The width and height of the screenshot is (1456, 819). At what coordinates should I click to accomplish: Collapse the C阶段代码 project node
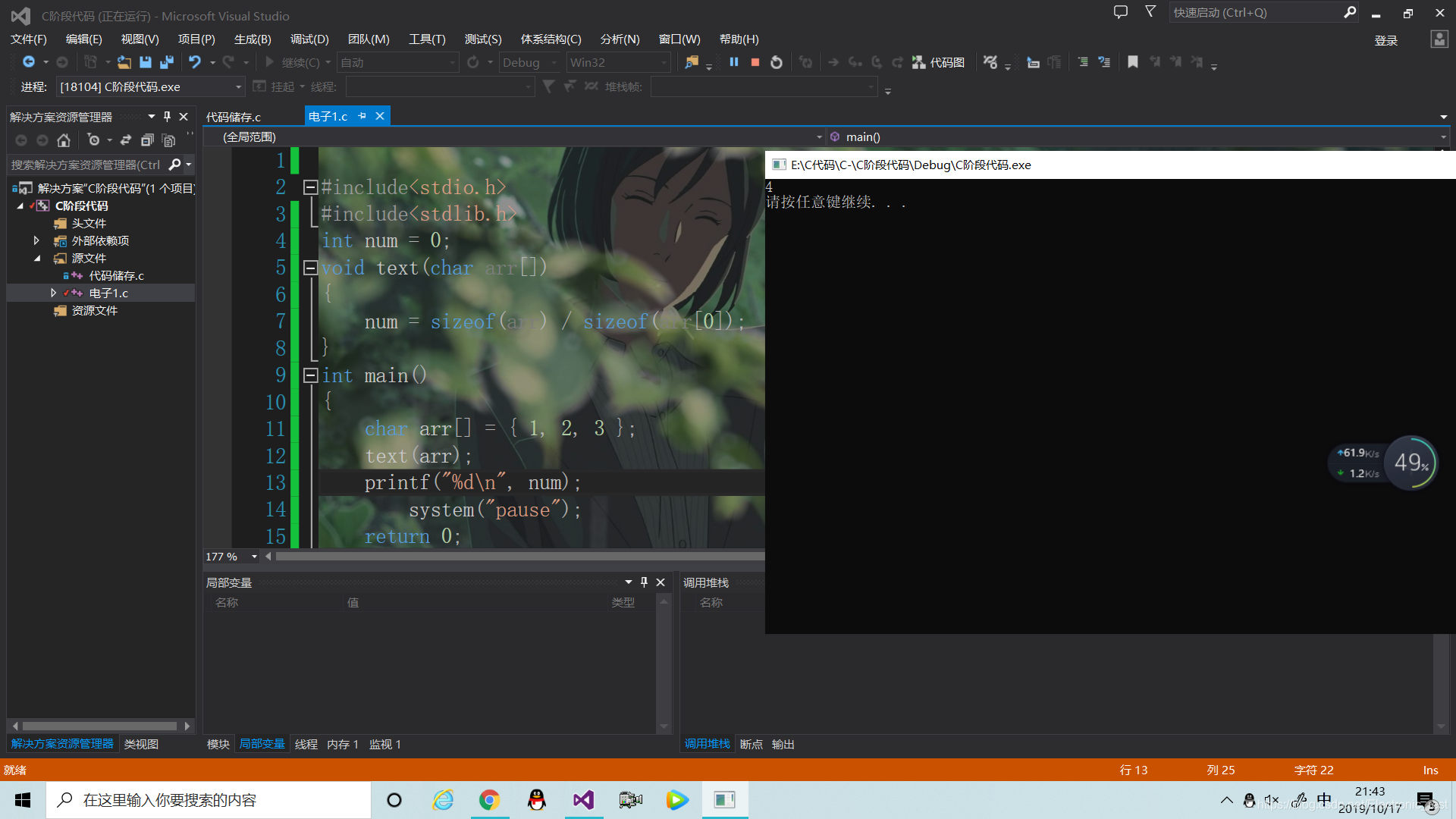(x=20, y=206)
